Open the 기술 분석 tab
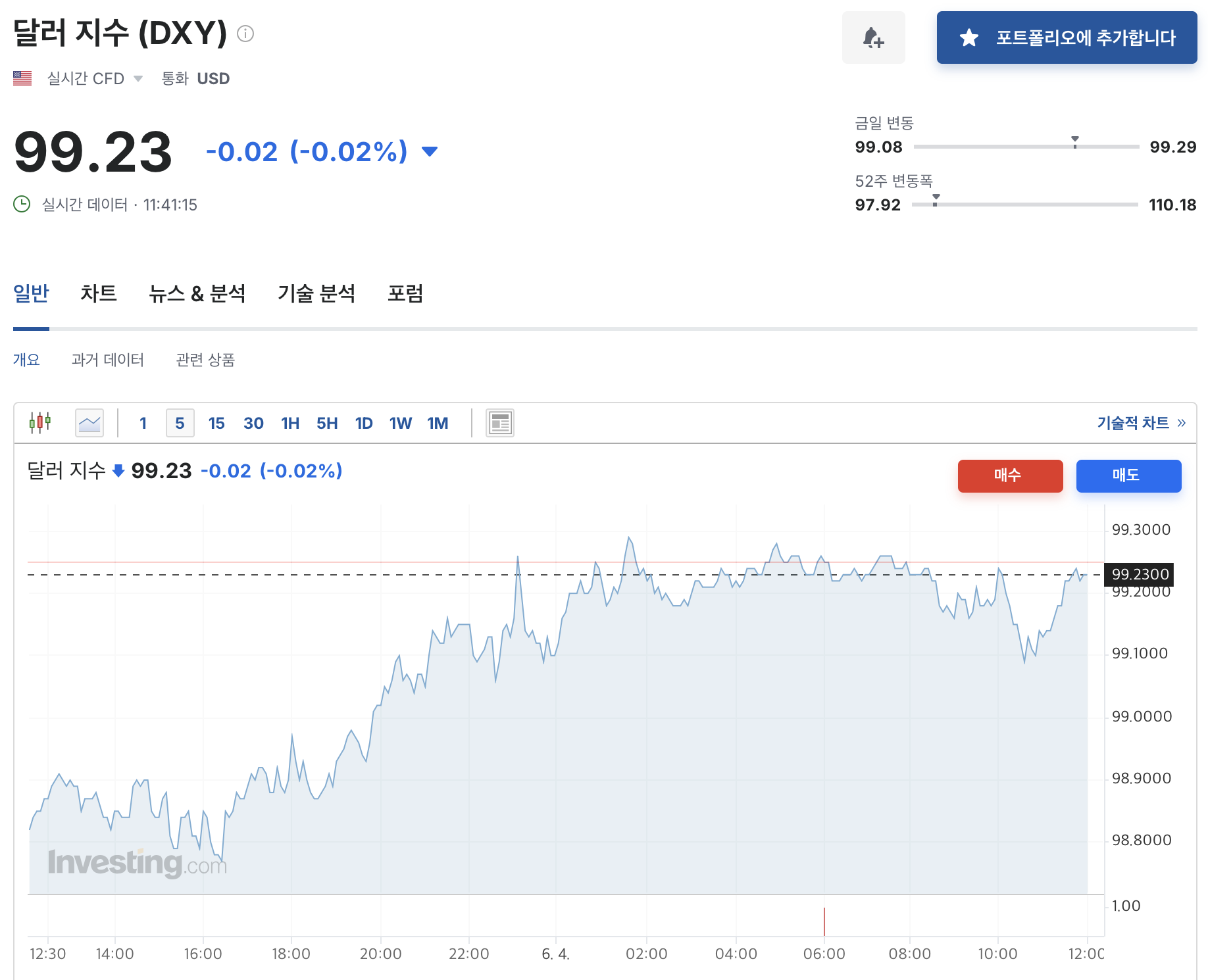Screen dimensions: 1208x980 (316, 293)
